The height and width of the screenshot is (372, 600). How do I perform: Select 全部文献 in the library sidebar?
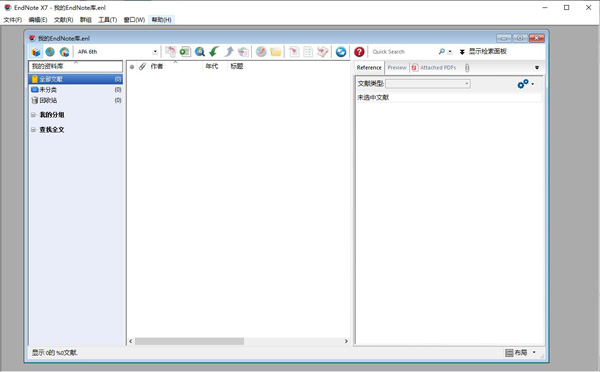[x=76, y=79]
